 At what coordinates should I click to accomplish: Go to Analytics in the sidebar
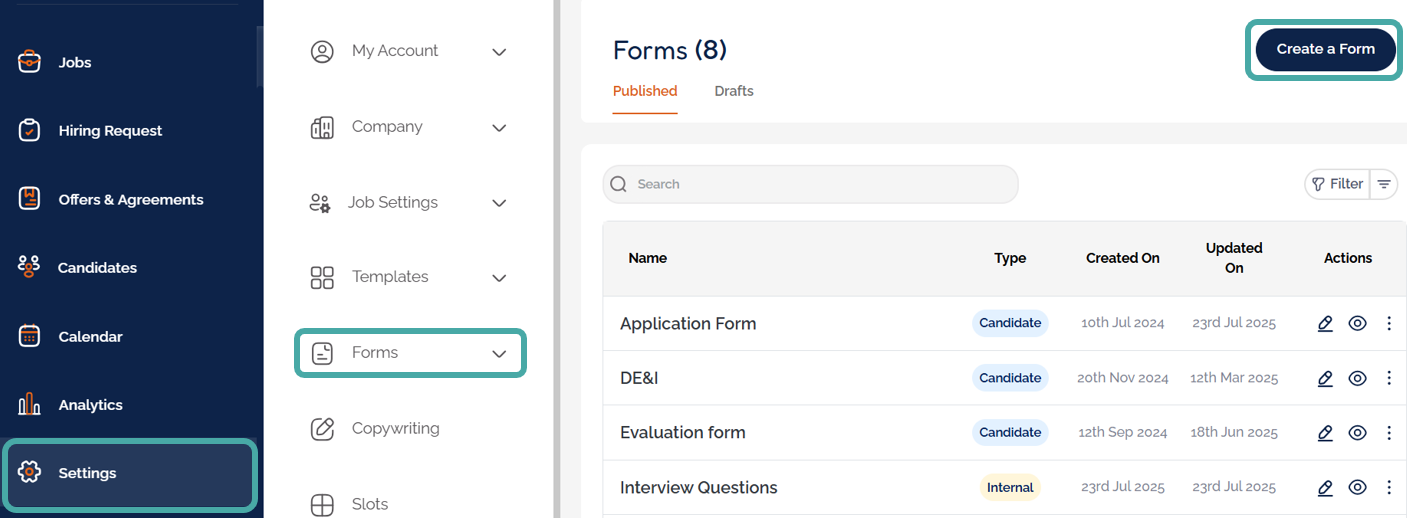click(90, 405)
